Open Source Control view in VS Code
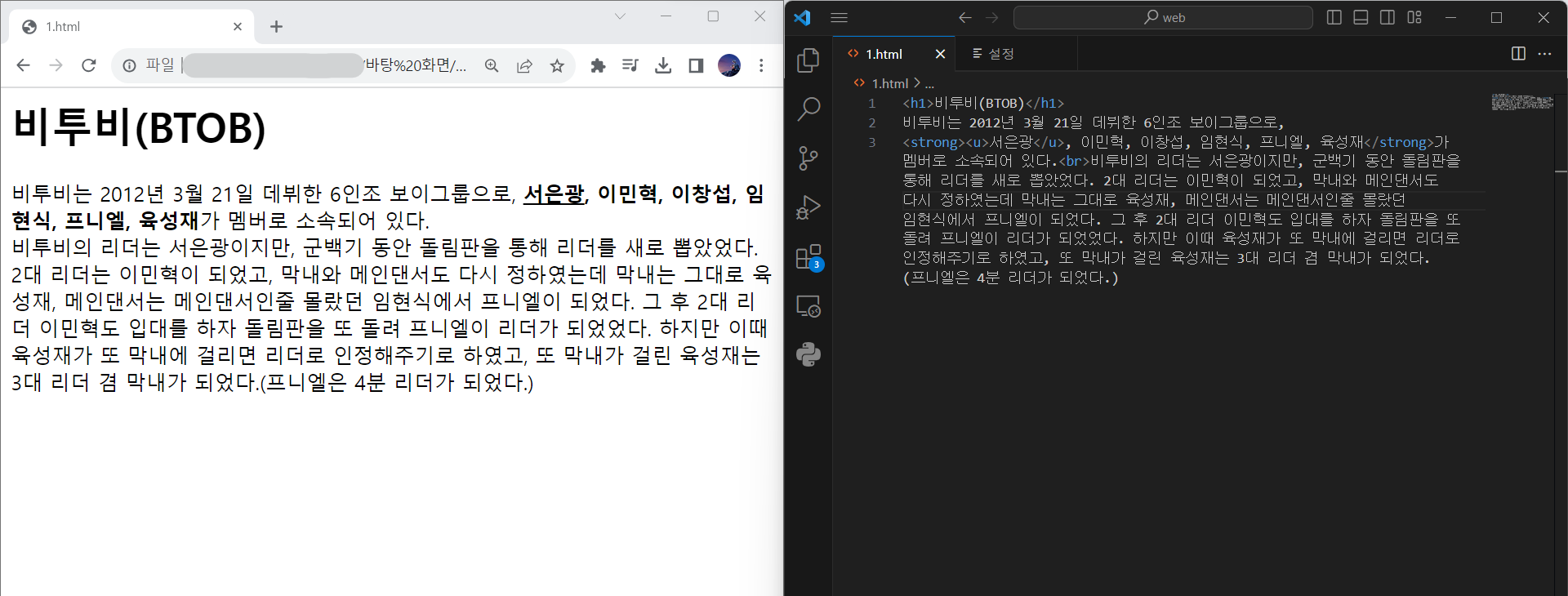The width and height of the screenshot is (1568, 596). [808, 158]
